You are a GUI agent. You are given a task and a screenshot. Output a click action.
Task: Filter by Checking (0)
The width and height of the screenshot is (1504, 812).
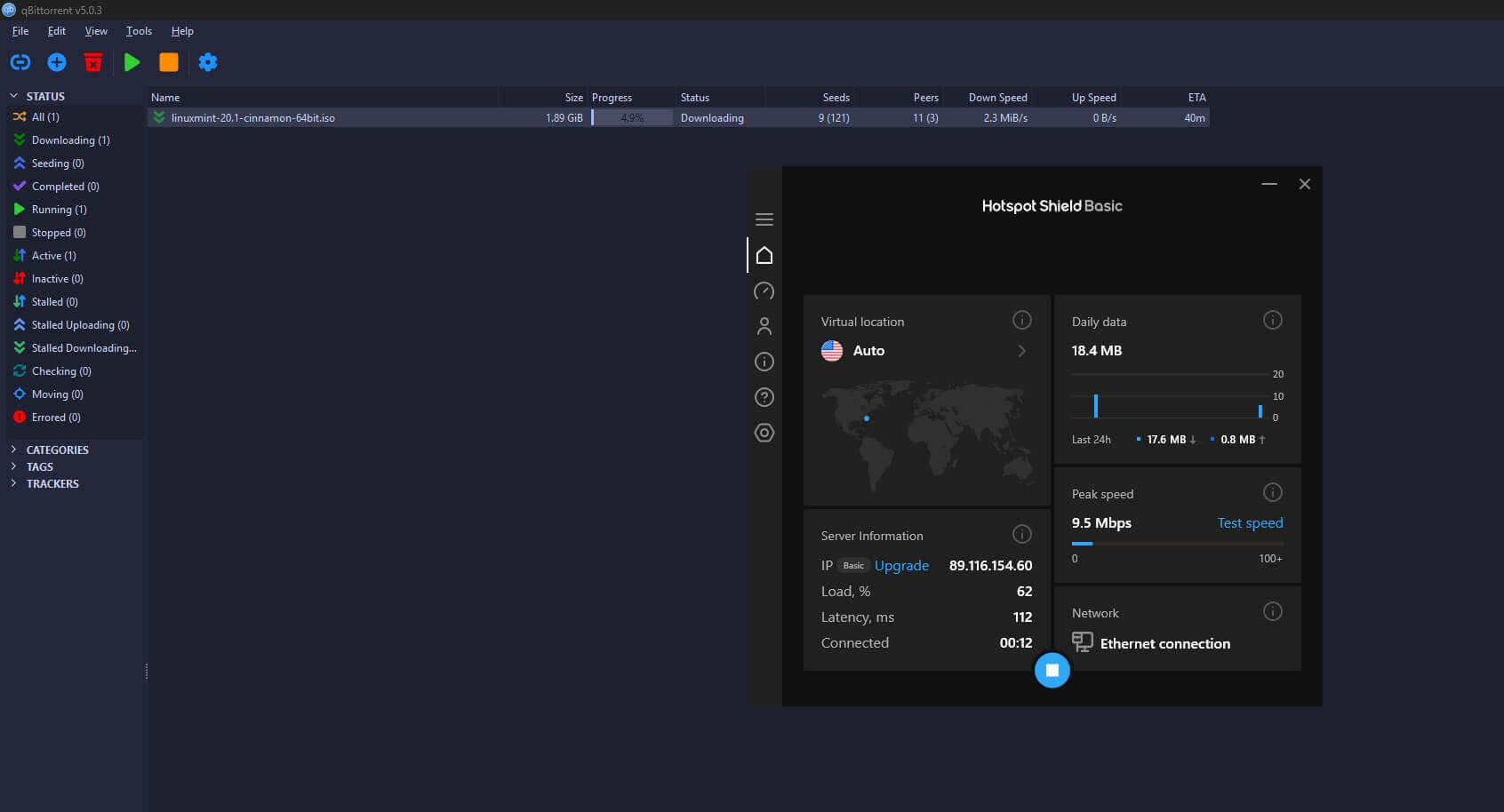(x=75, y=371)
